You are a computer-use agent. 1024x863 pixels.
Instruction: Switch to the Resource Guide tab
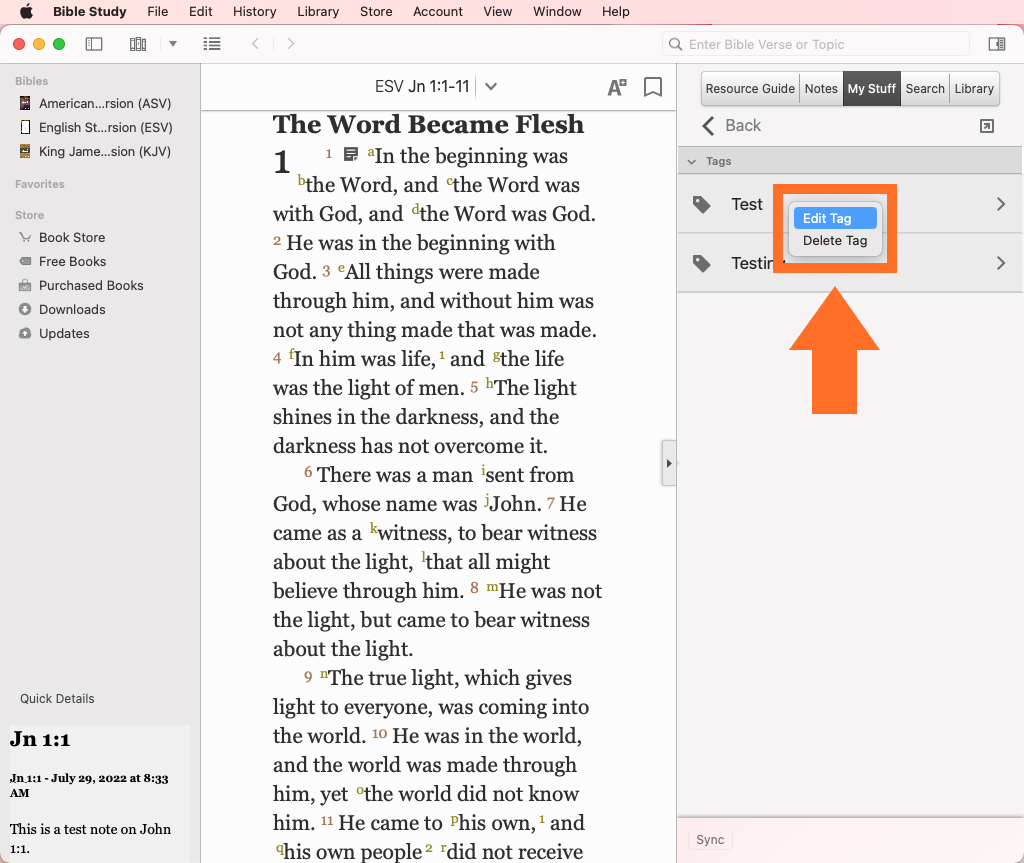(x=750, y=88)
